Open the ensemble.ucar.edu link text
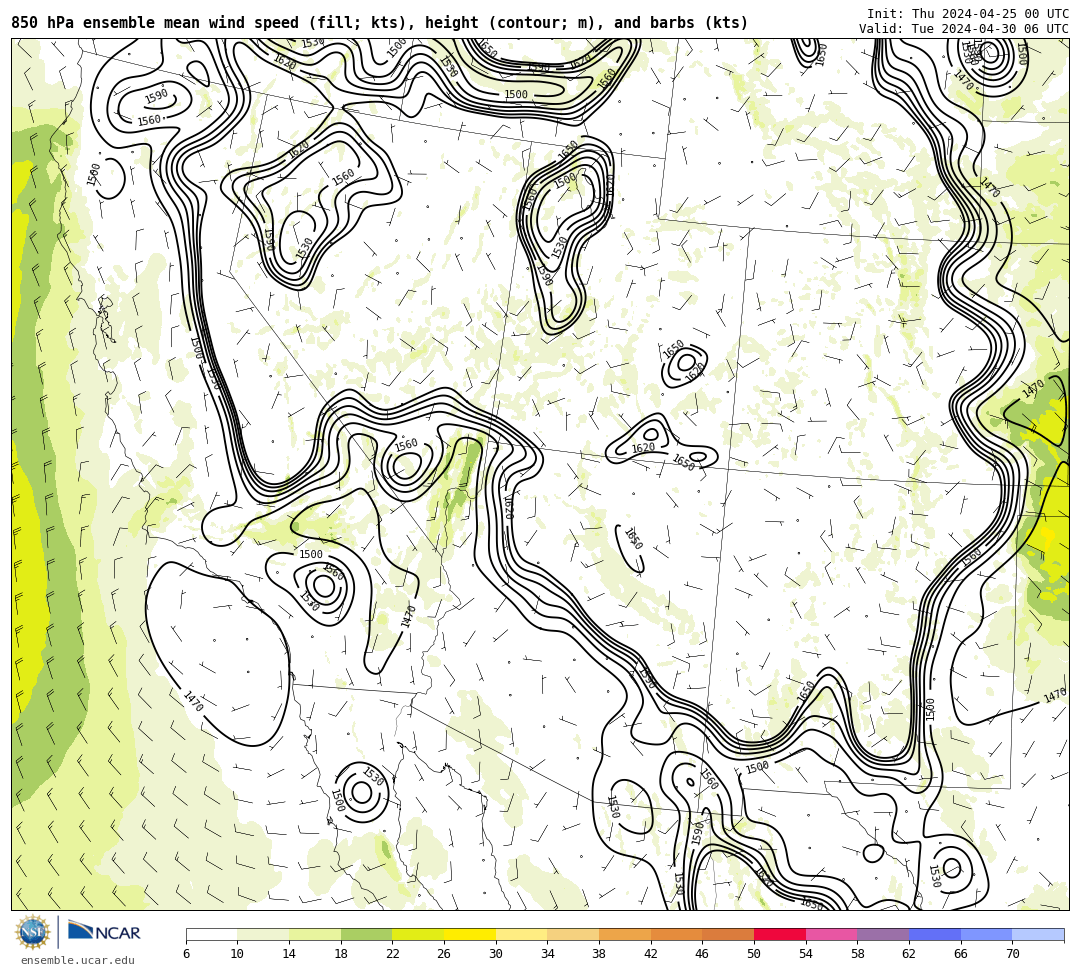1080x973 pixels. [x=78, y=960]
